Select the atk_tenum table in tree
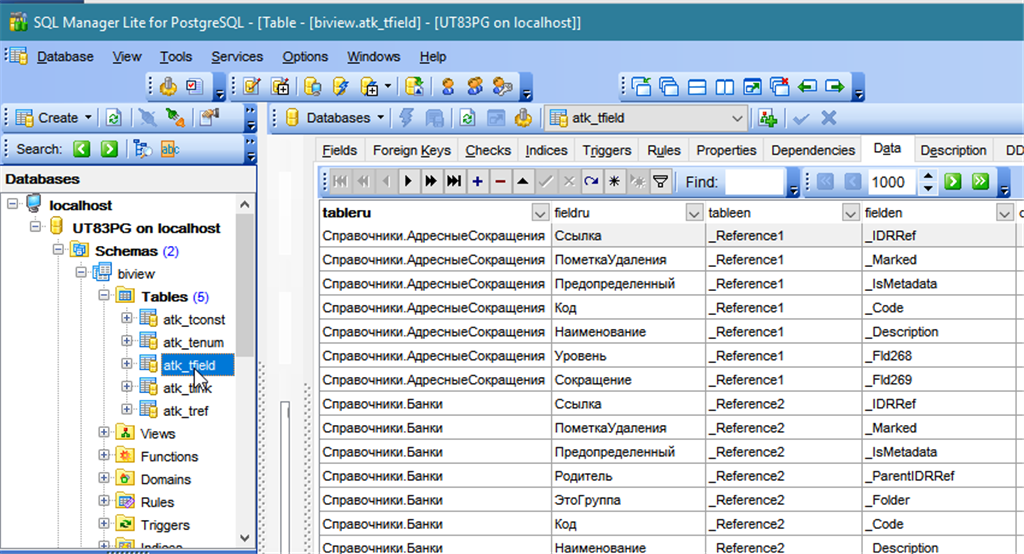This screenshot has width=1024, height=554. (193, 342)
